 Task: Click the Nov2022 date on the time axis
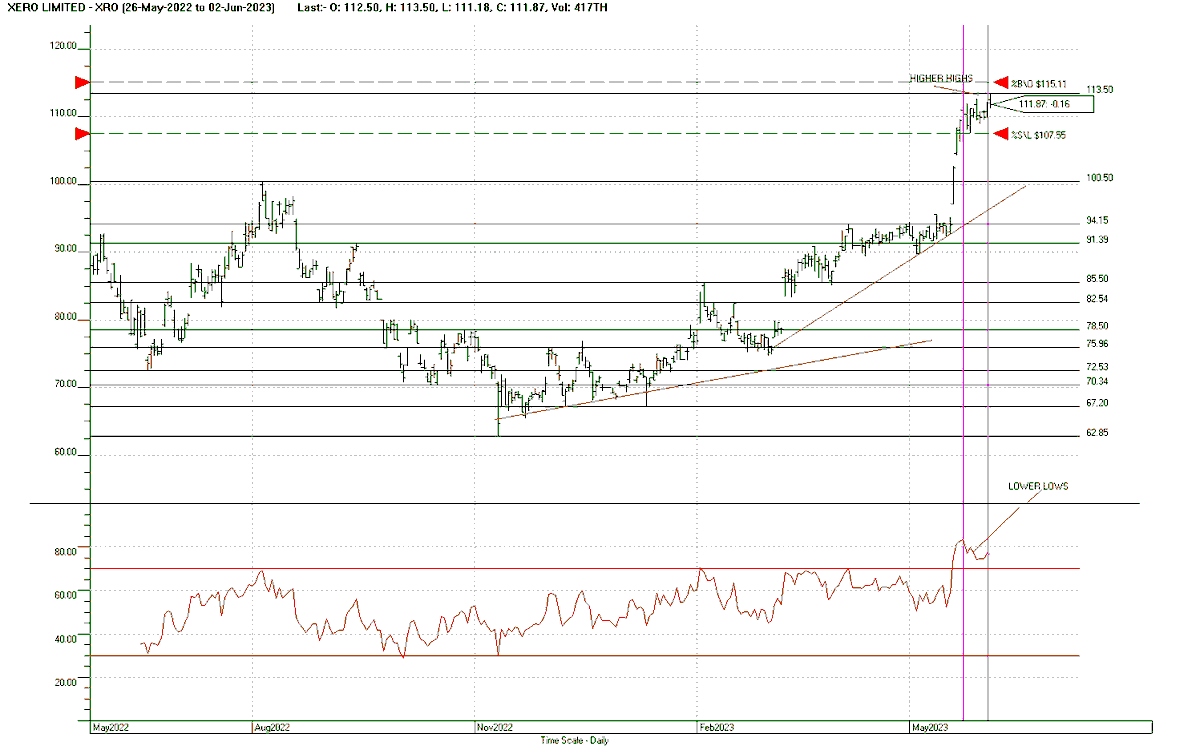[496, 728]
